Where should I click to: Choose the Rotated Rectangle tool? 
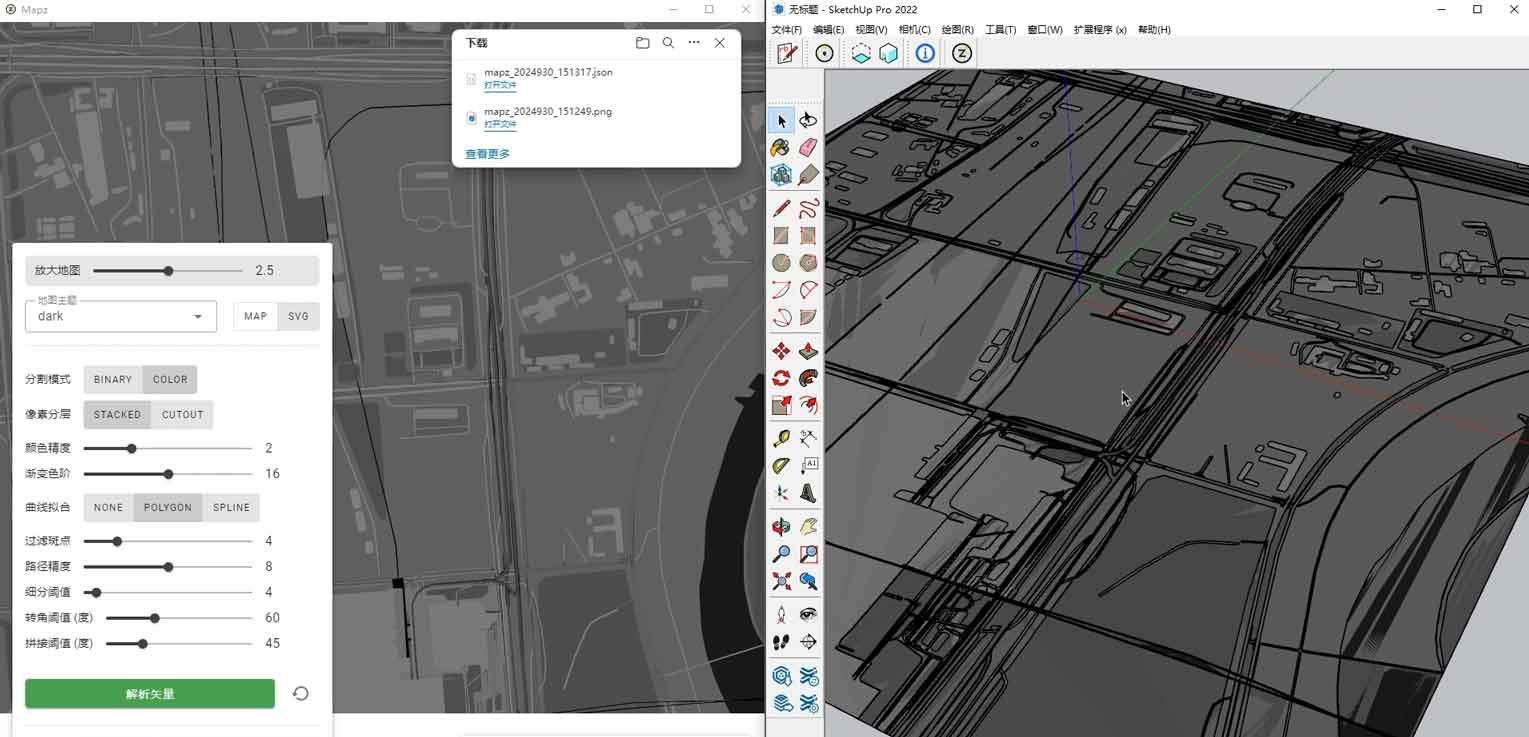coord(808,236)
